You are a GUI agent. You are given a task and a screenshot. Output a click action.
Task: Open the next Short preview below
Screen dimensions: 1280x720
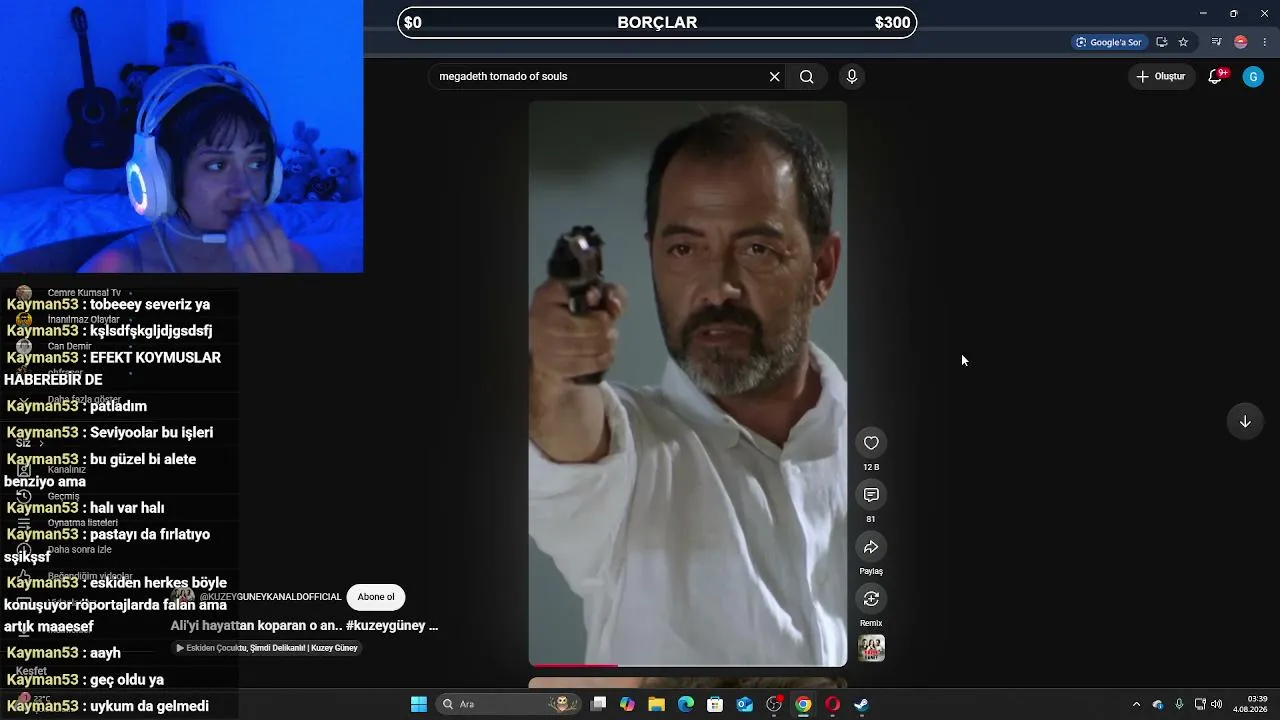[688, 683]
